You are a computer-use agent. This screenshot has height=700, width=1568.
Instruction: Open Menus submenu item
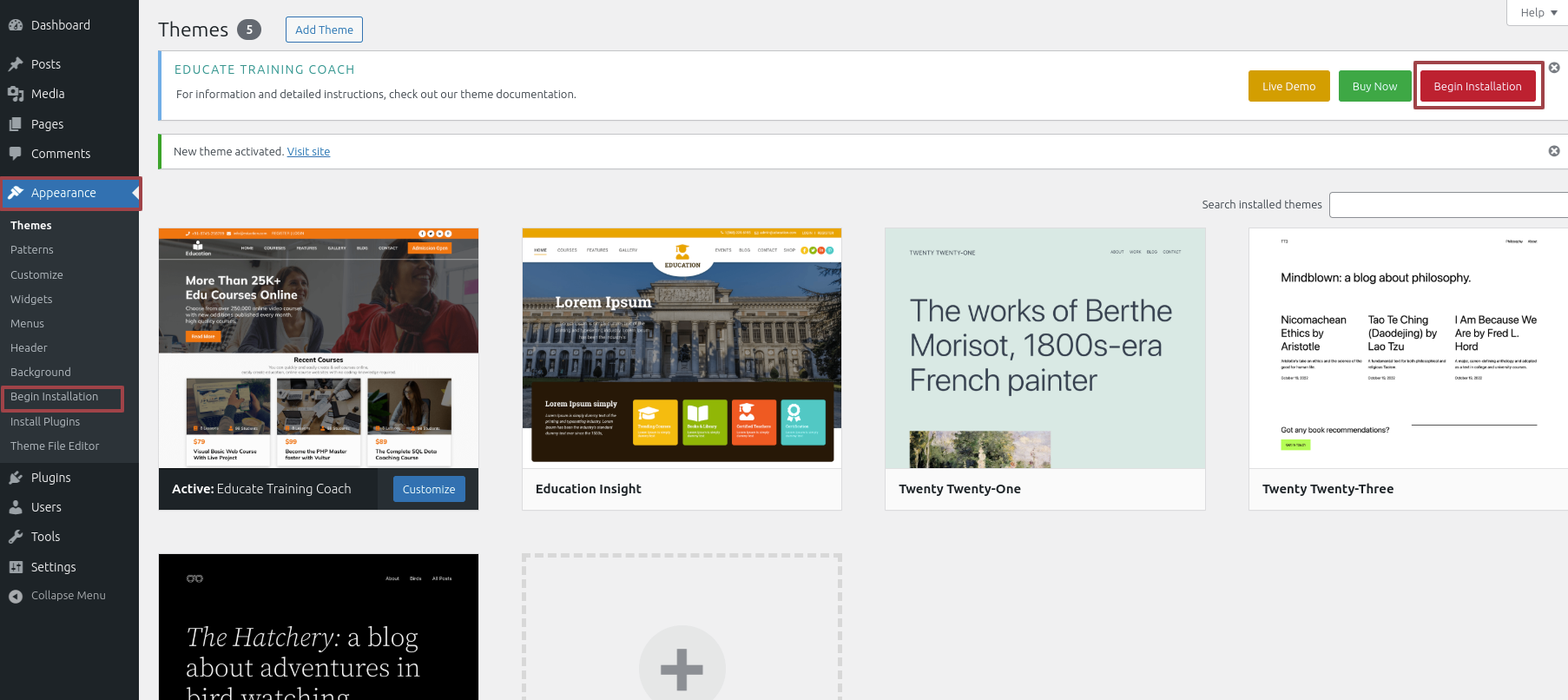[27, 323]
